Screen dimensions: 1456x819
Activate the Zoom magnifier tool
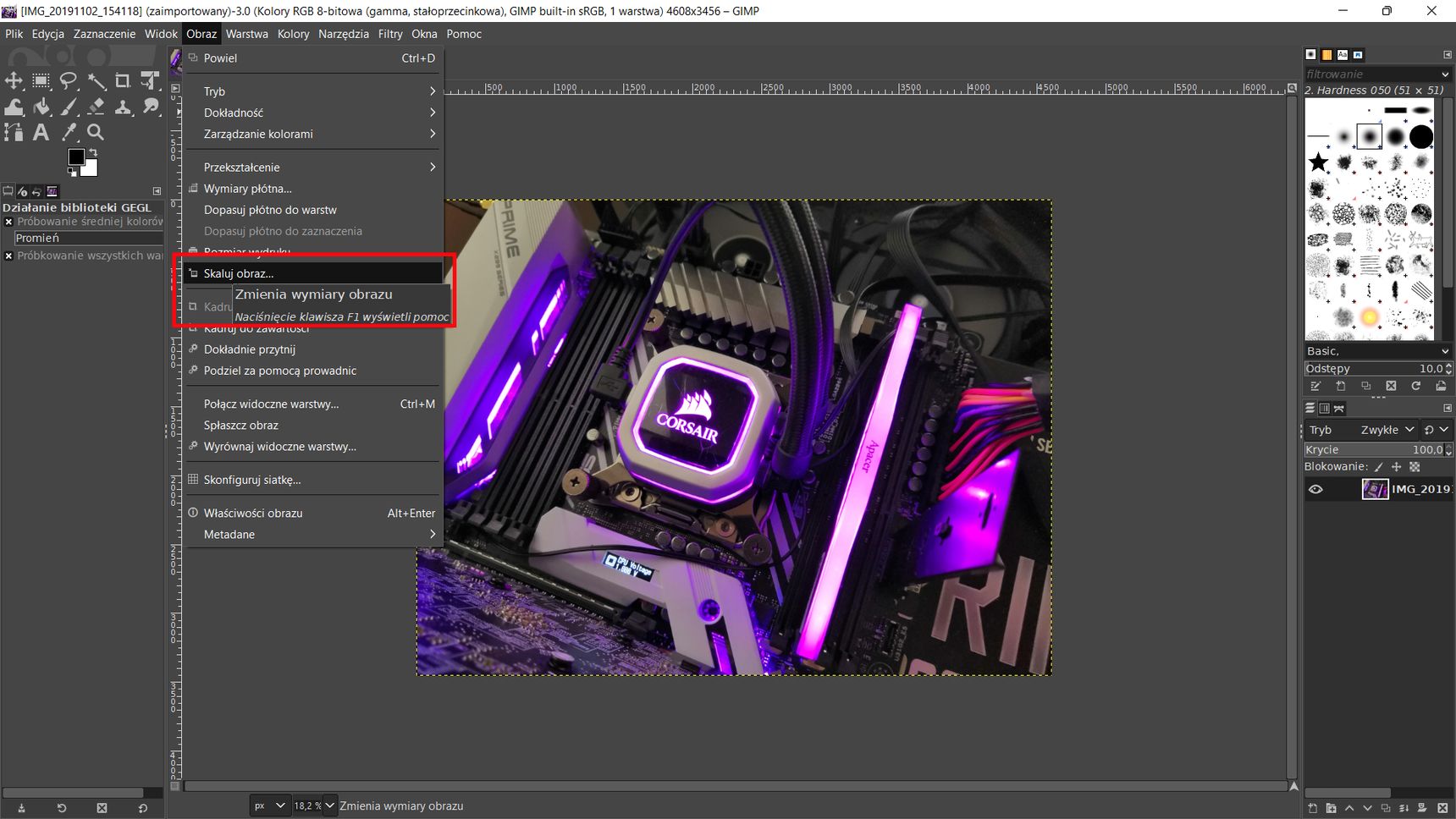click(x=96, y=132)
